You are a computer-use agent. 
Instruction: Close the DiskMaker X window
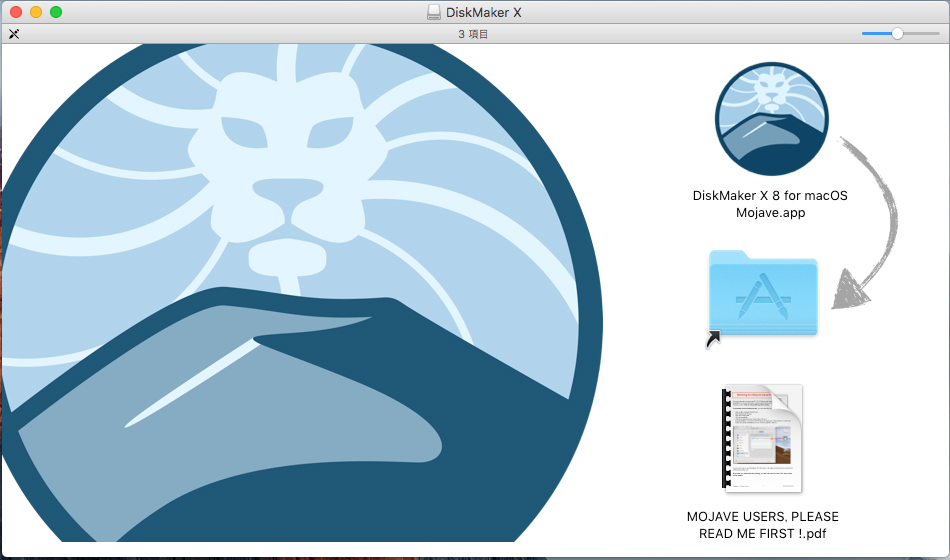(x=16, y=12)
